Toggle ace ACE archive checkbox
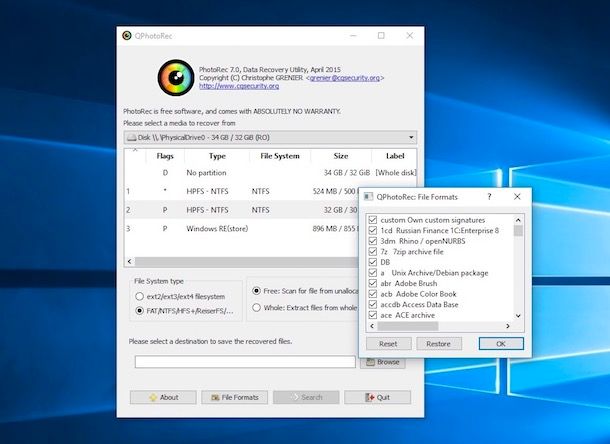The width and height of the screenshot is (610, 444). tap(372, 315)
